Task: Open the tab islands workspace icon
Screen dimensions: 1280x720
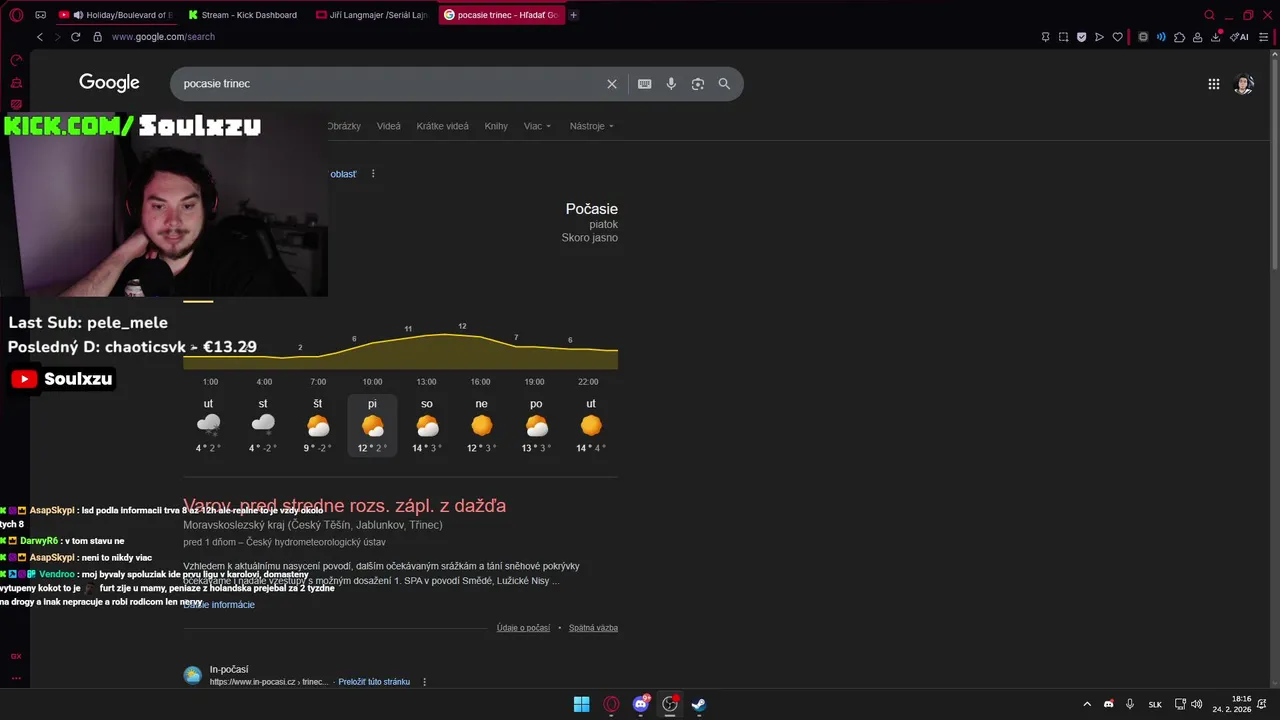Action: pos(40,15)
